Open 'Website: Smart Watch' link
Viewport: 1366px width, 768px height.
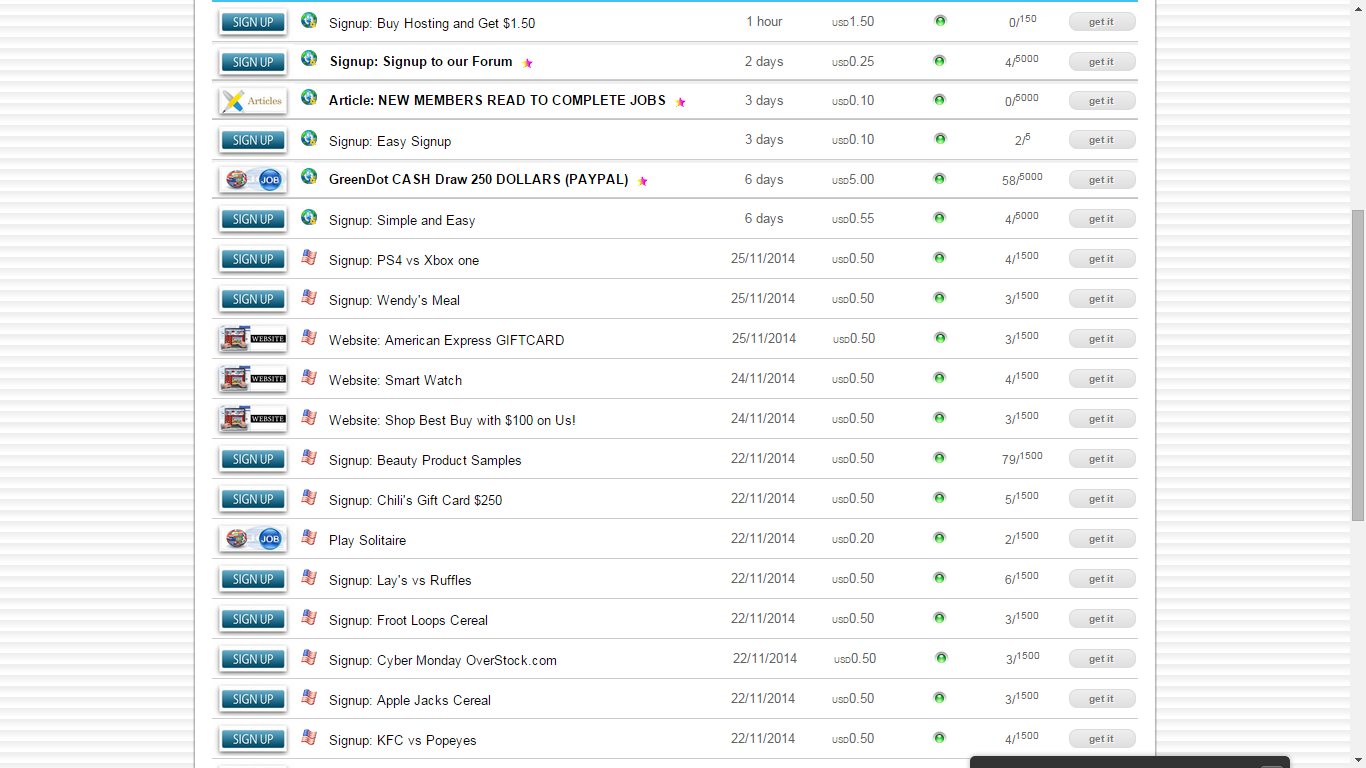[396, 380]
